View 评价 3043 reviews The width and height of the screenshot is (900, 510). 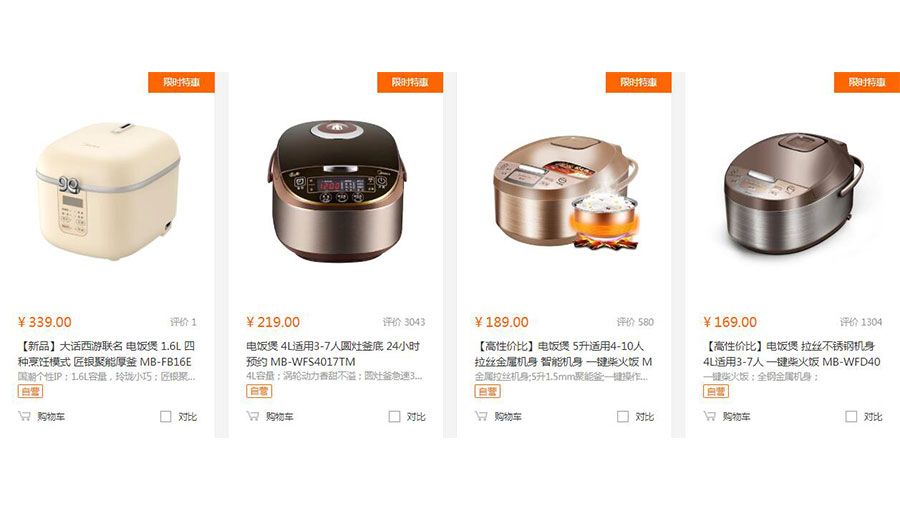(x=404, y=322)
